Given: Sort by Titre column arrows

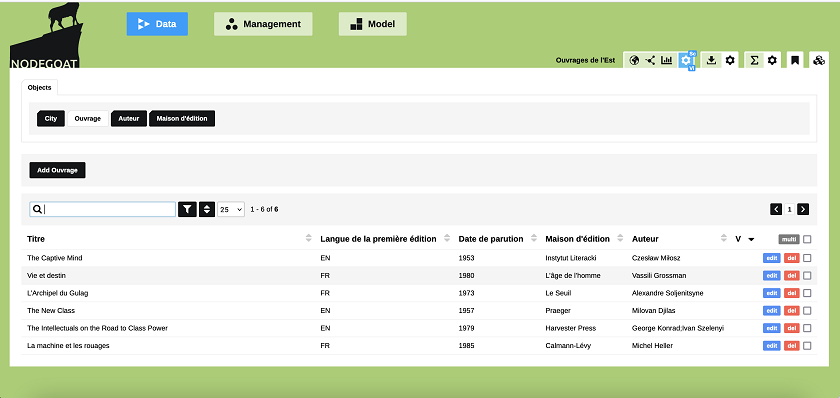Looking at the screenshot, I should [309, 239].
